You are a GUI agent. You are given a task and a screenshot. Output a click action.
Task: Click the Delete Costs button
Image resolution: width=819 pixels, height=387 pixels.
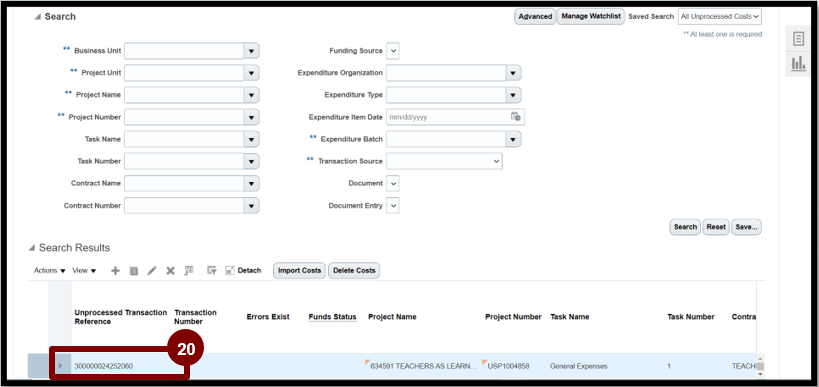tap(354, 271)
